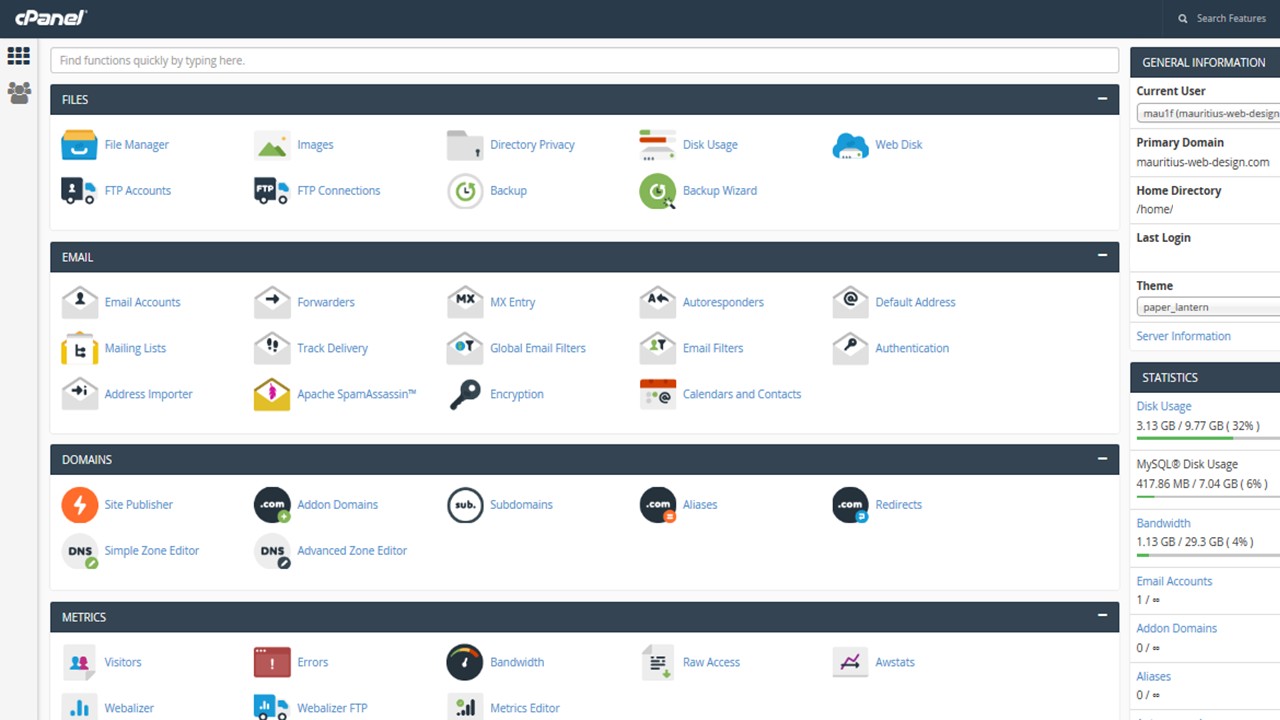
Task: Click the Global Email Filters icon
Action: pyautogui.click(x=465, y=348)
